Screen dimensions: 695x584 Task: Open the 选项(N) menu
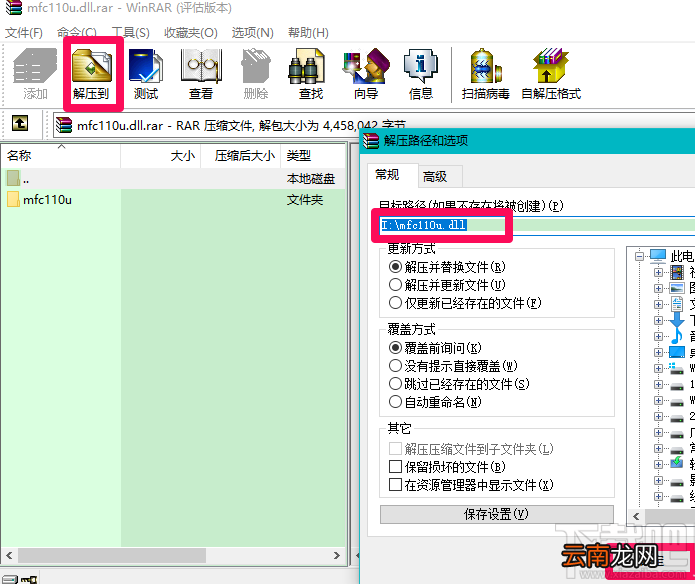click(x=252, y=33)
